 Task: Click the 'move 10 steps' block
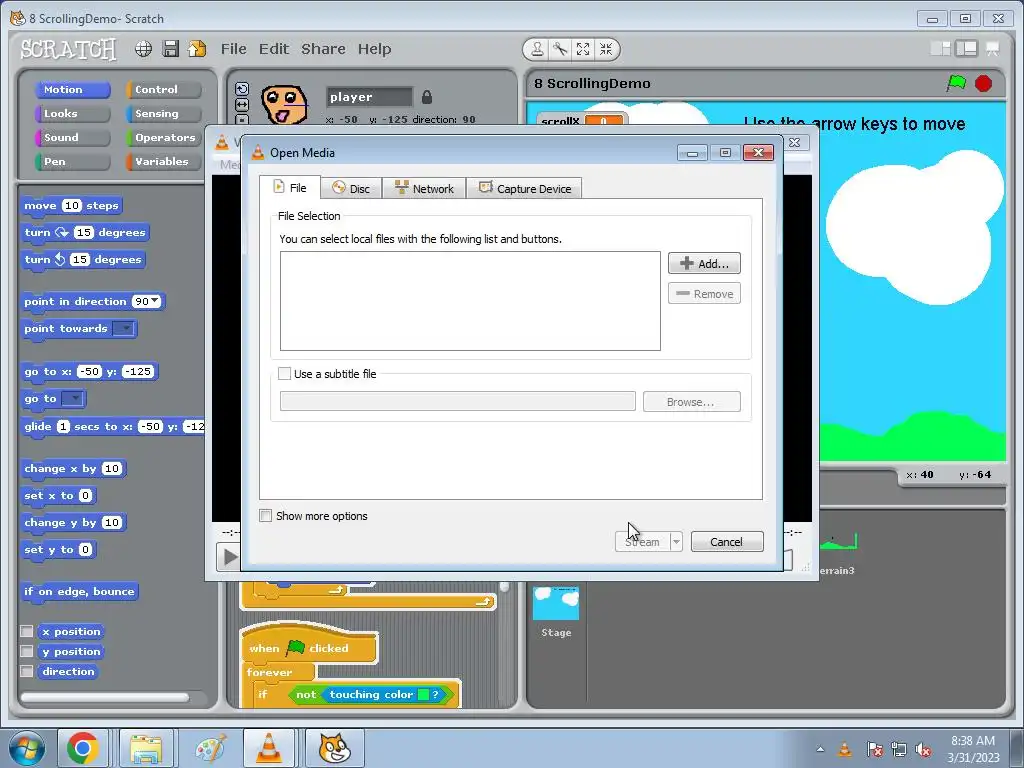click(x=71, y=206)
